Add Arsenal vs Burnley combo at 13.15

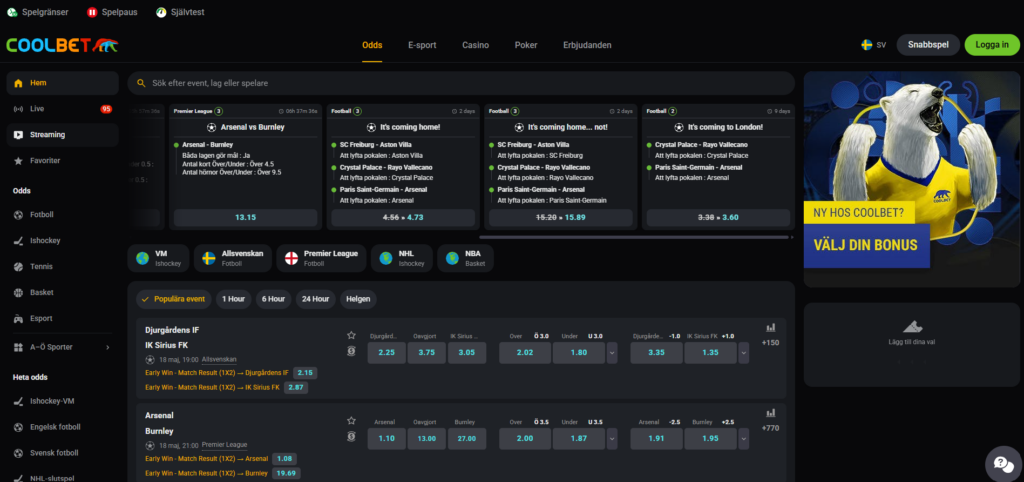point(246,217)
